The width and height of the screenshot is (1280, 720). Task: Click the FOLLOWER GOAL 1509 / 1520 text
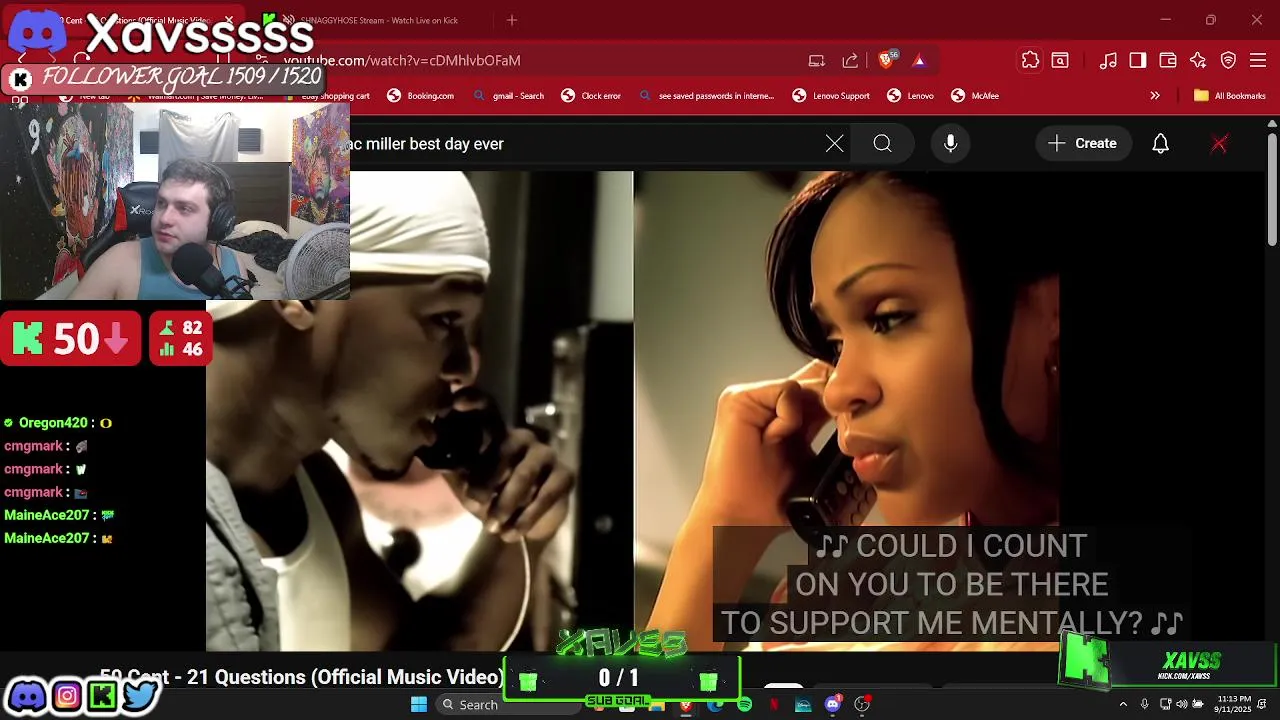(181, 77)
